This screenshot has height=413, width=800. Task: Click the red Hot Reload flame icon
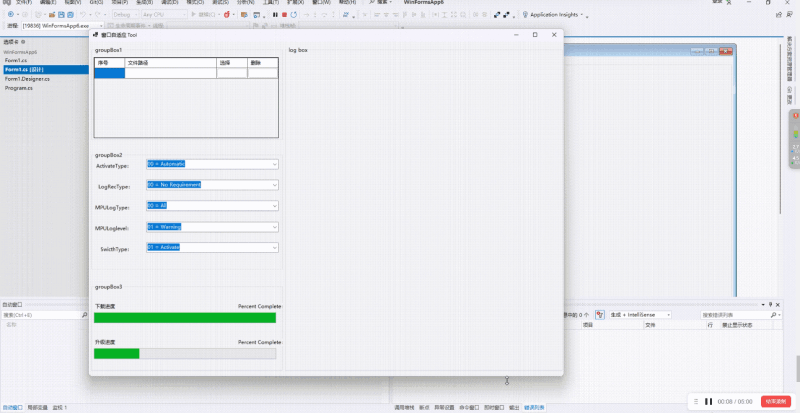coord(227,15)
